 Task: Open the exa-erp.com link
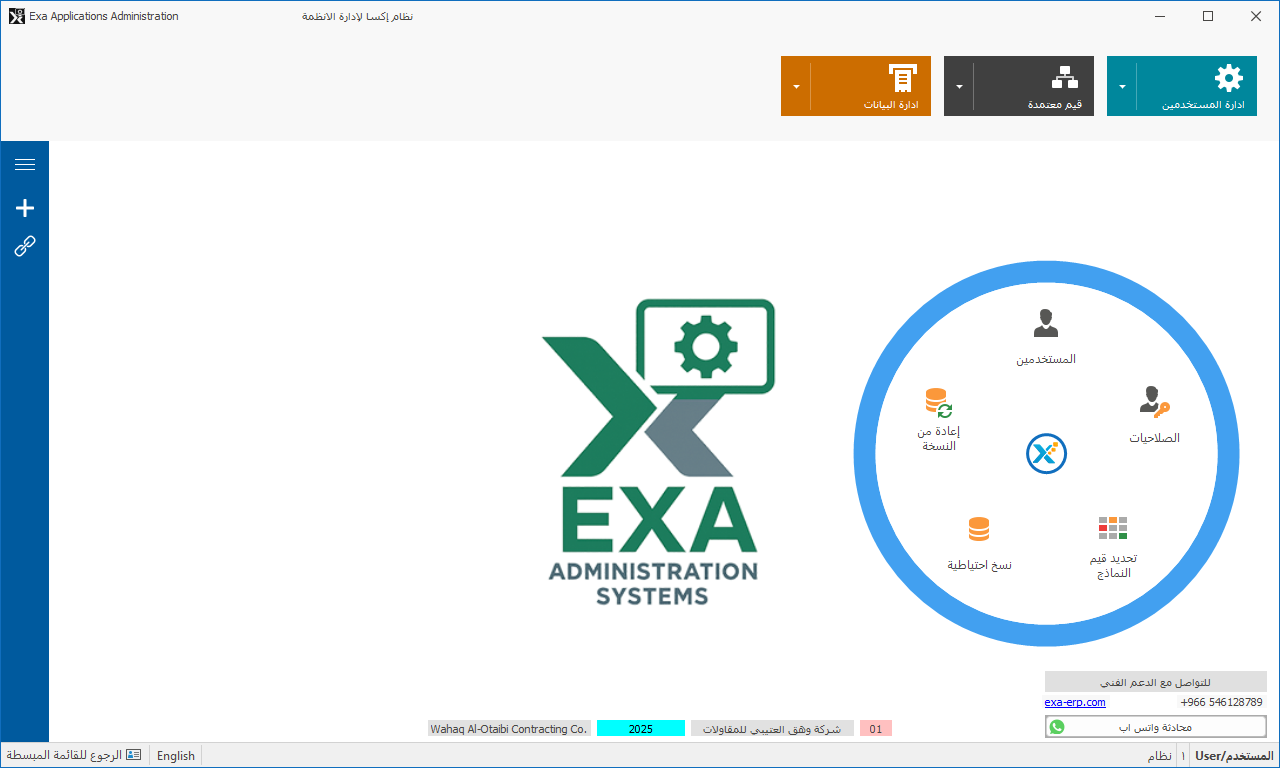[x=1075, y=702]
